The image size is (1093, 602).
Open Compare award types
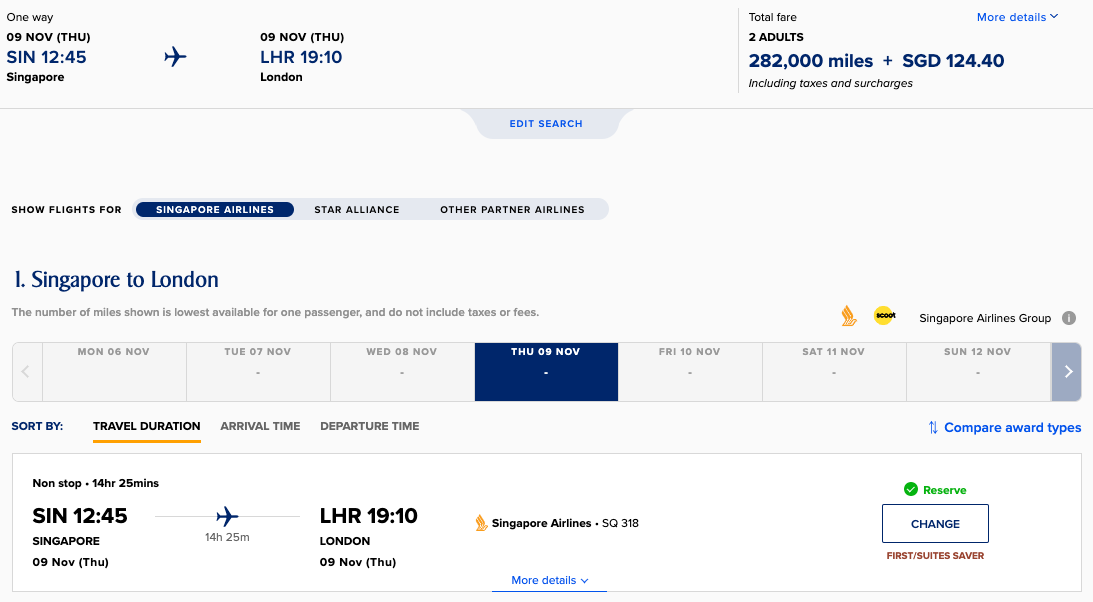pos(1012,427)
